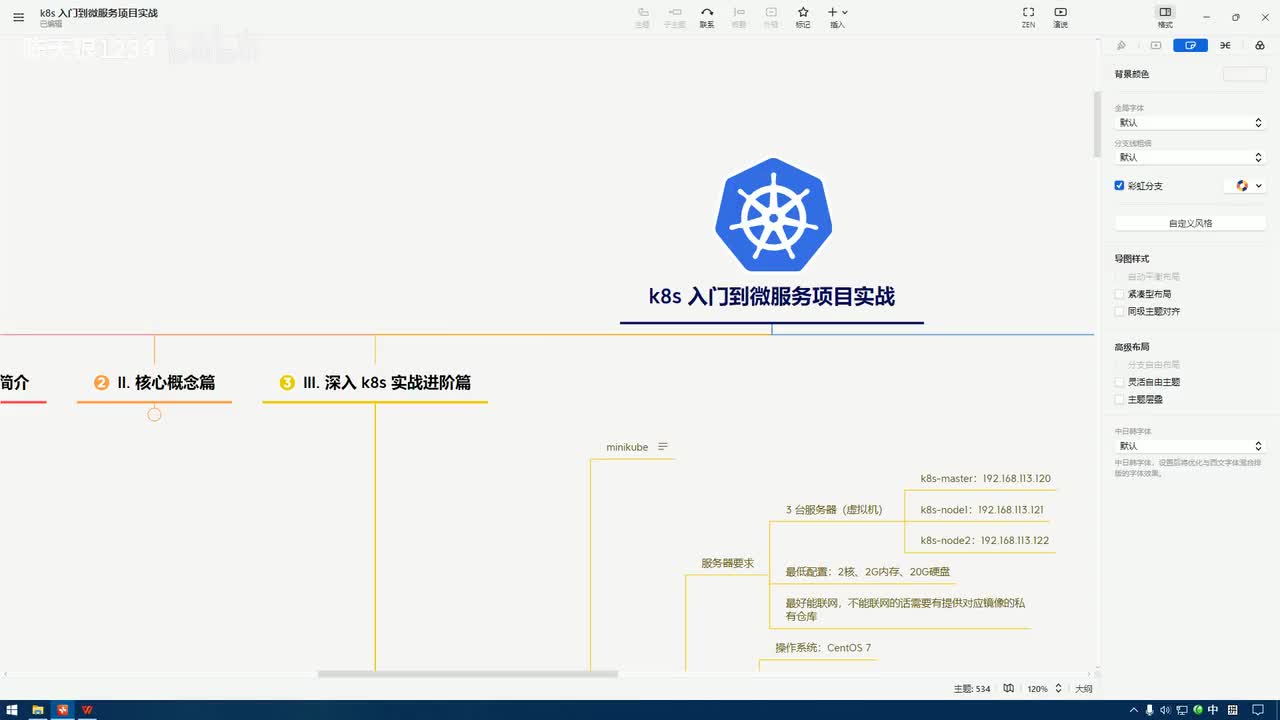Viewport: 1280px width, 720px height.
Task: Switch to the Color theme tab in panel
Action: tap(1259, 45)
